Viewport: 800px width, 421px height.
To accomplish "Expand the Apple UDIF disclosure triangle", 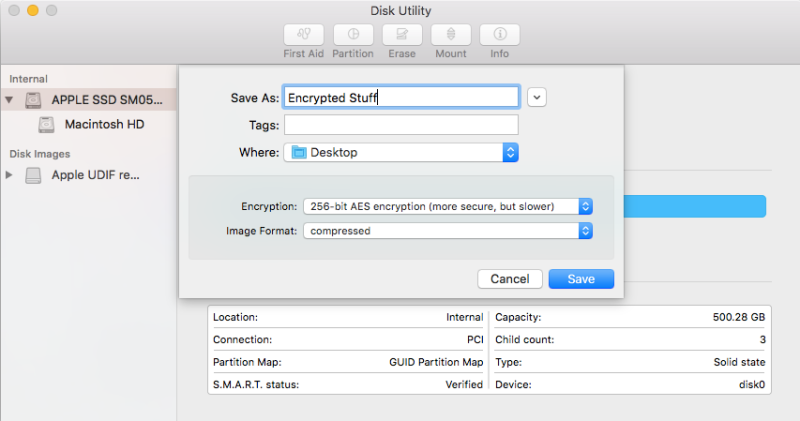I will 10,175.
